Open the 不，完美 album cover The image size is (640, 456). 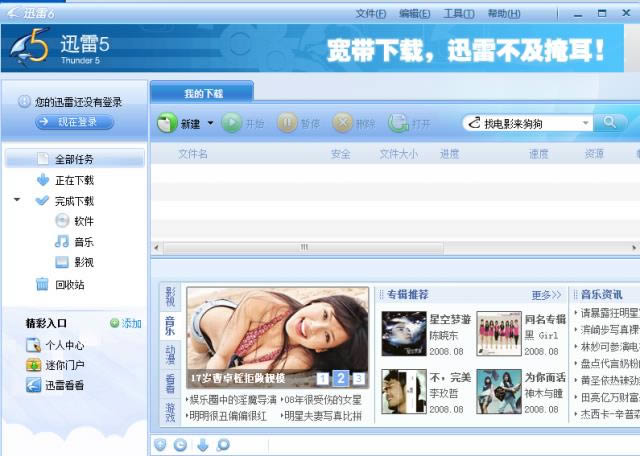(x=404, y=391)
